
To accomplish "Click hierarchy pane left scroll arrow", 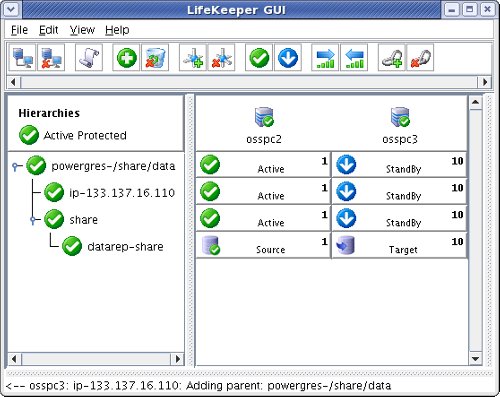I will [14, 359].
